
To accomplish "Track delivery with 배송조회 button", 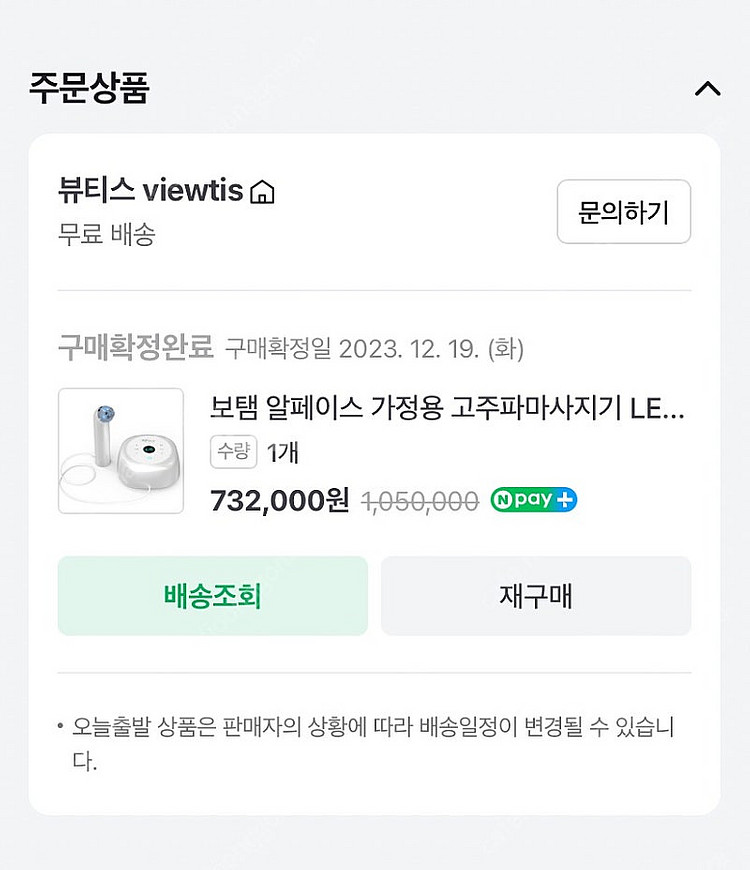I will [x=212, y=596].
